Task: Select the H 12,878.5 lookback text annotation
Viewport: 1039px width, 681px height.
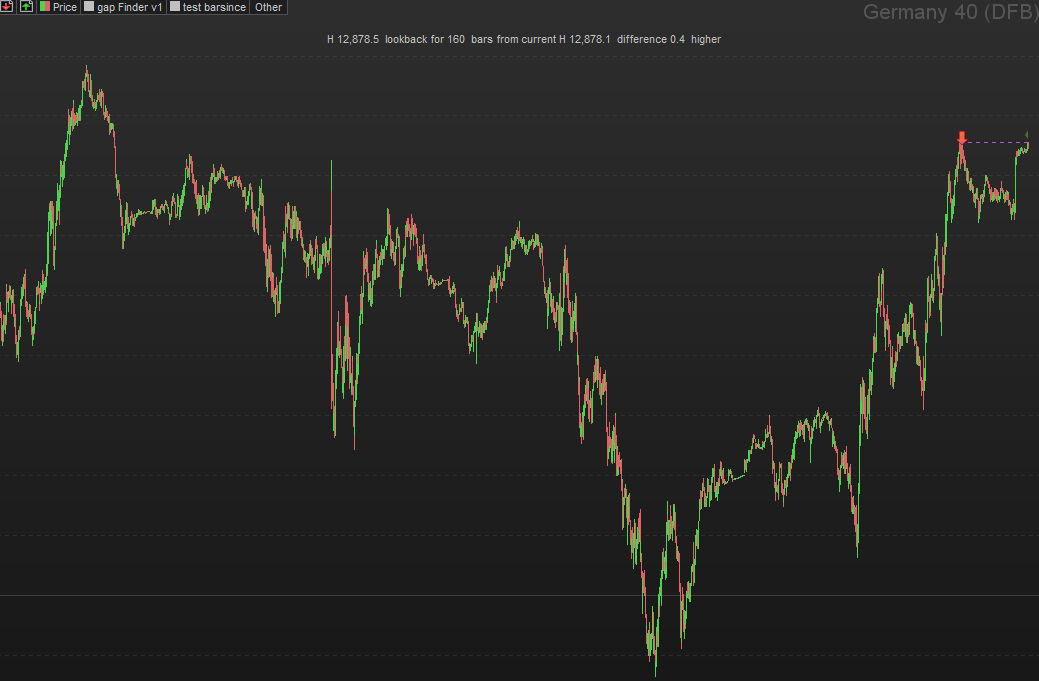Action: [x=523, y=39]
